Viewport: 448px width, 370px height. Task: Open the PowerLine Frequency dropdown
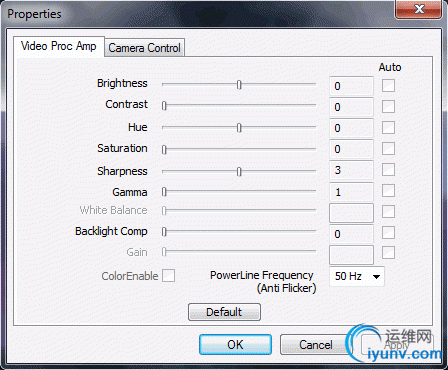click(x=357, y=276)
